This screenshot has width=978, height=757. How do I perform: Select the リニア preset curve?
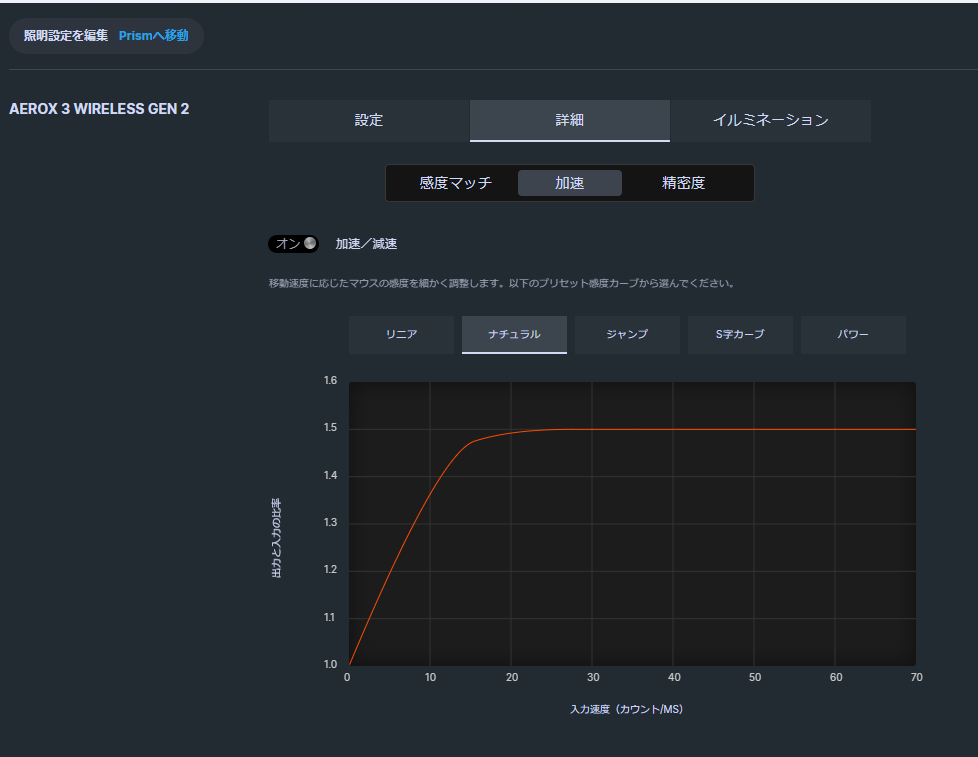401,335
